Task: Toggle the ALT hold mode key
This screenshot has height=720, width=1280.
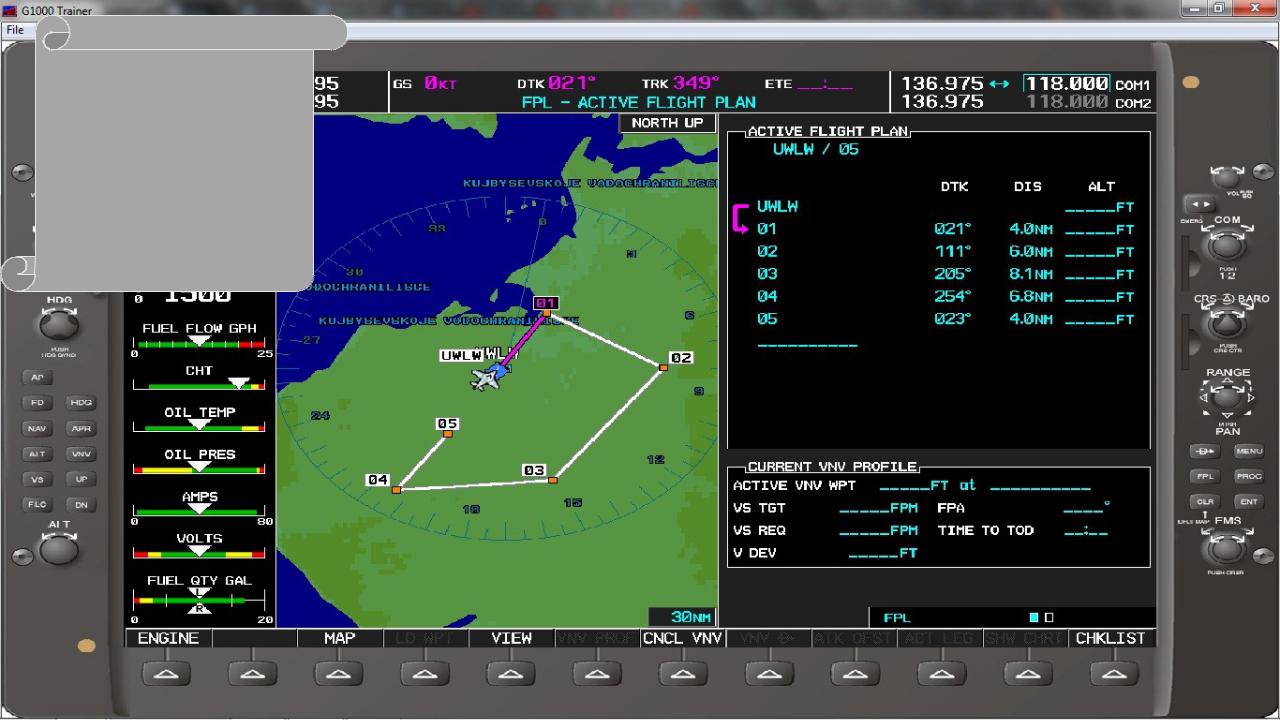Action: [x=37, y=454]
